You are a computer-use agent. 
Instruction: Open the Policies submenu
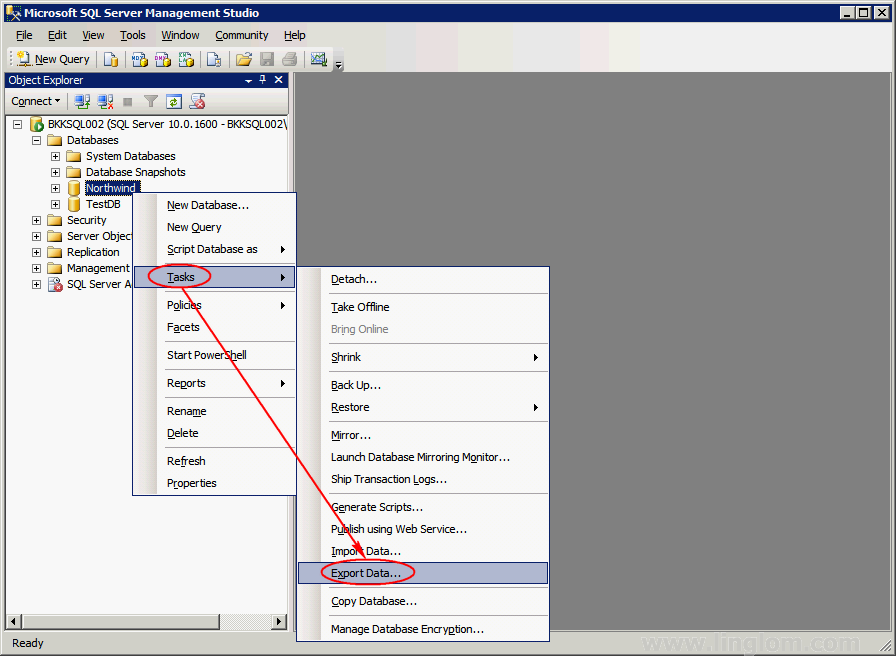(x=215, y=305)
